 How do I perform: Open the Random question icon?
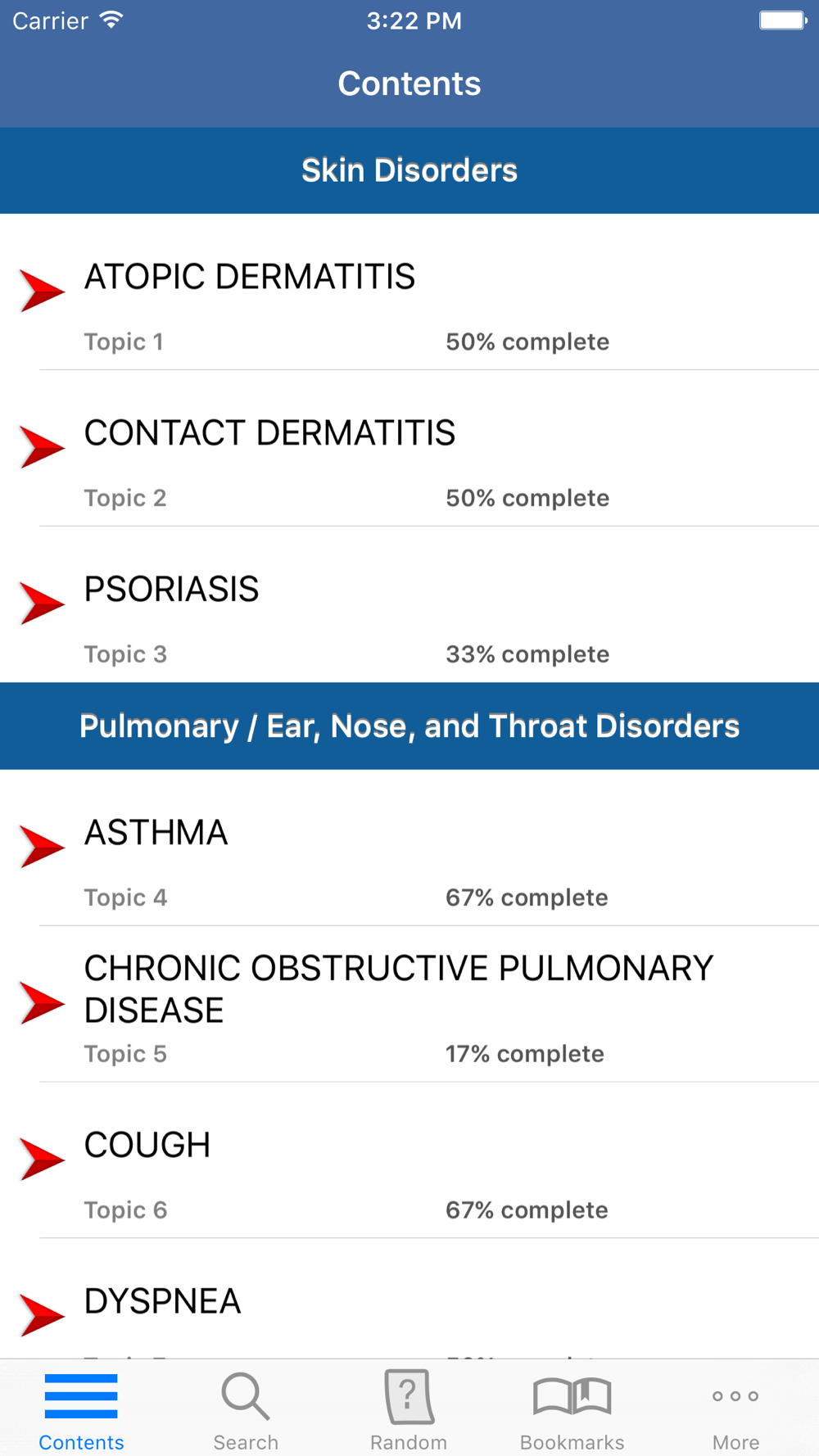[409, 1396]
